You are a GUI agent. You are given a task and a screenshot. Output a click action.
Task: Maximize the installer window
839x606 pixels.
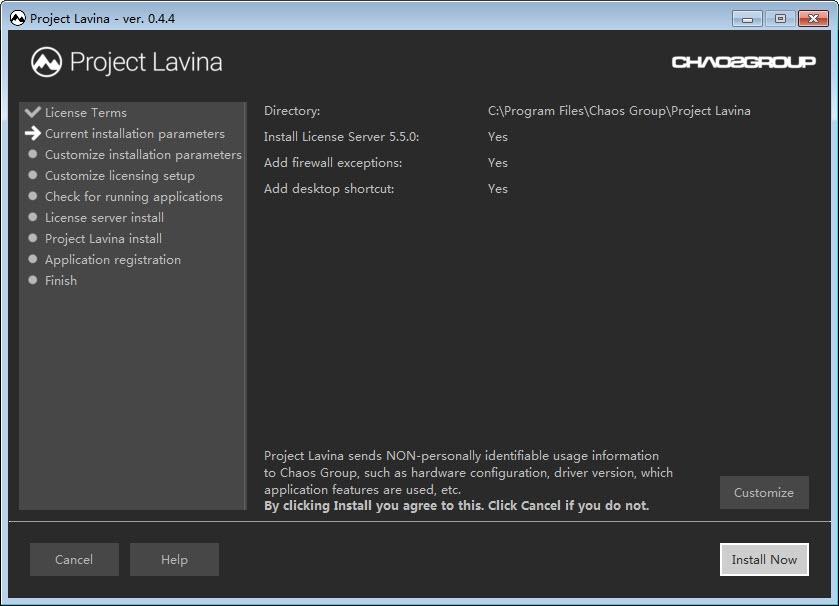(780, 19)
